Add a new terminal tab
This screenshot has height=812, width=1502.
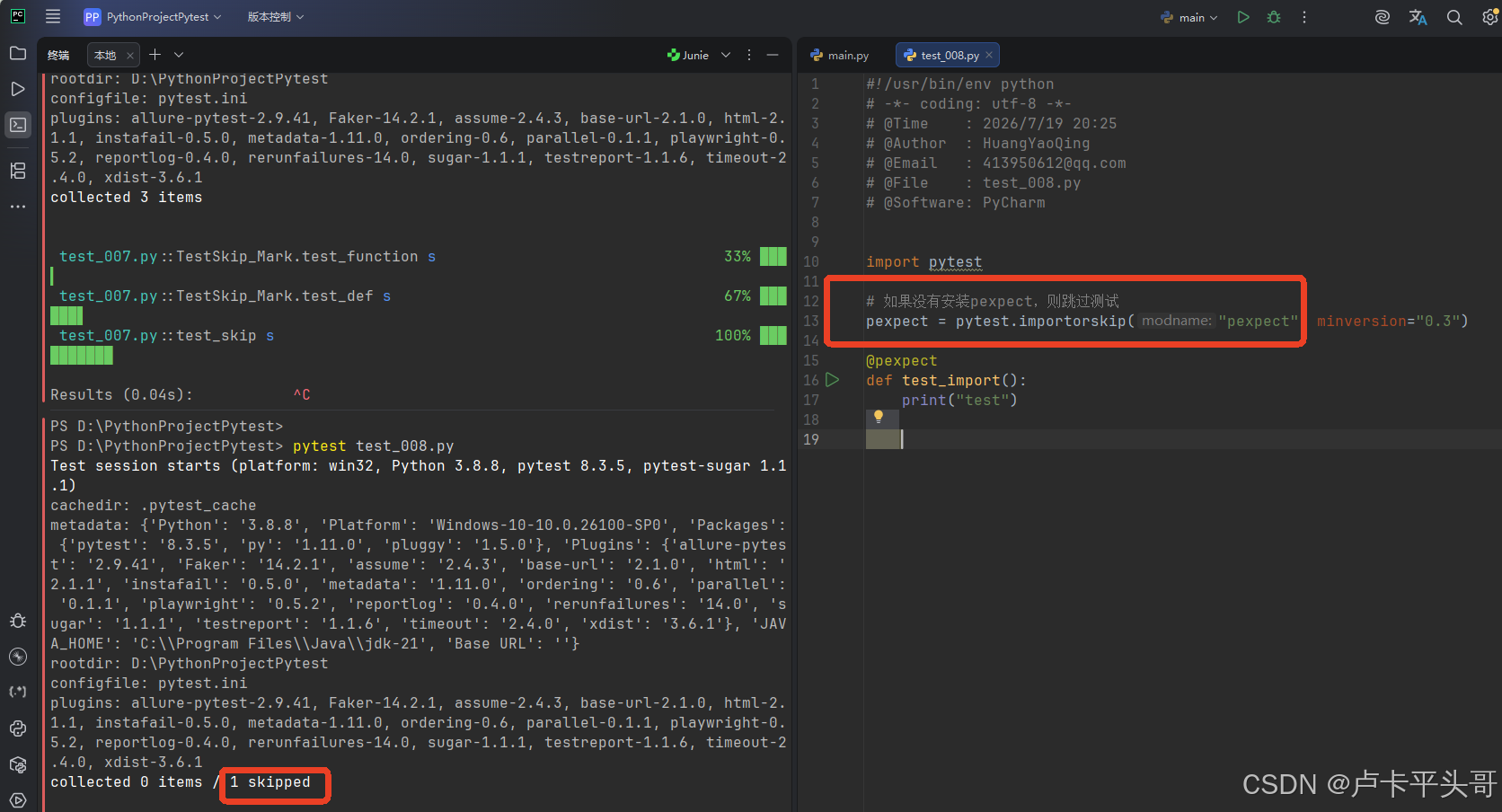155,55
